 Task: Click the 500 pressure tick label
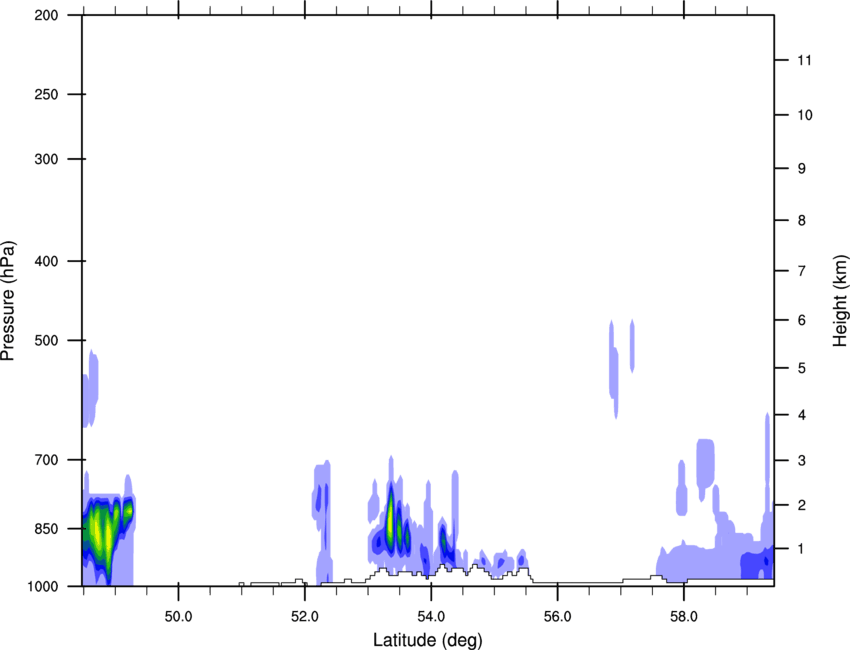coord(46,340)
